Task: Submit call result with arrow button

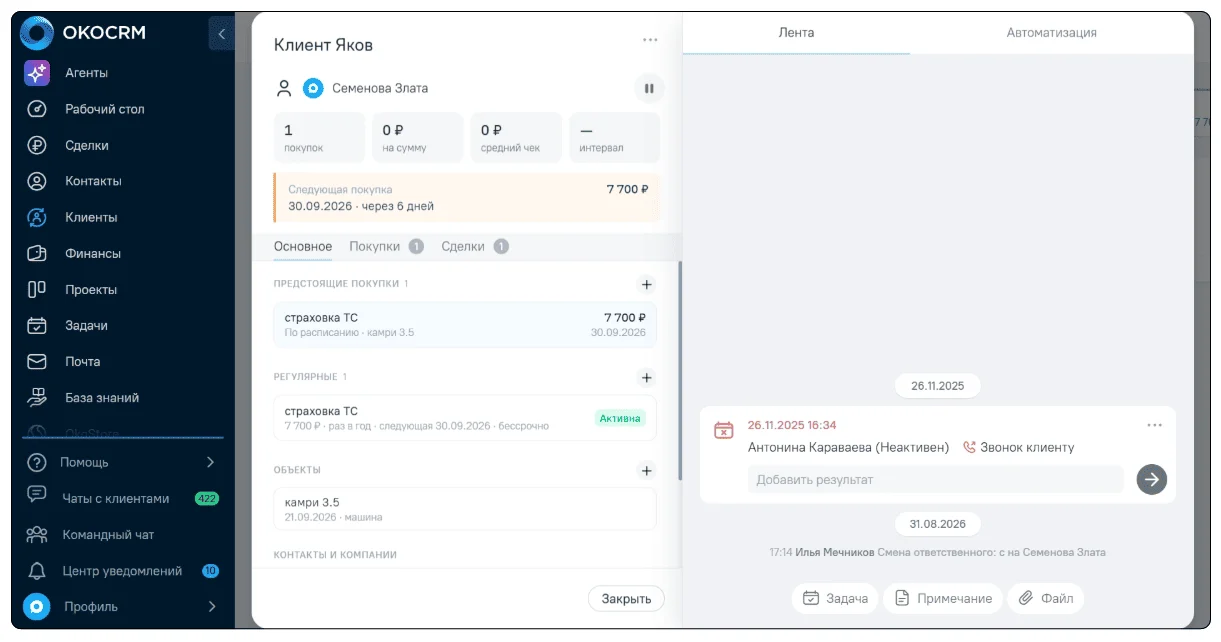Action: pos(1152,479)
